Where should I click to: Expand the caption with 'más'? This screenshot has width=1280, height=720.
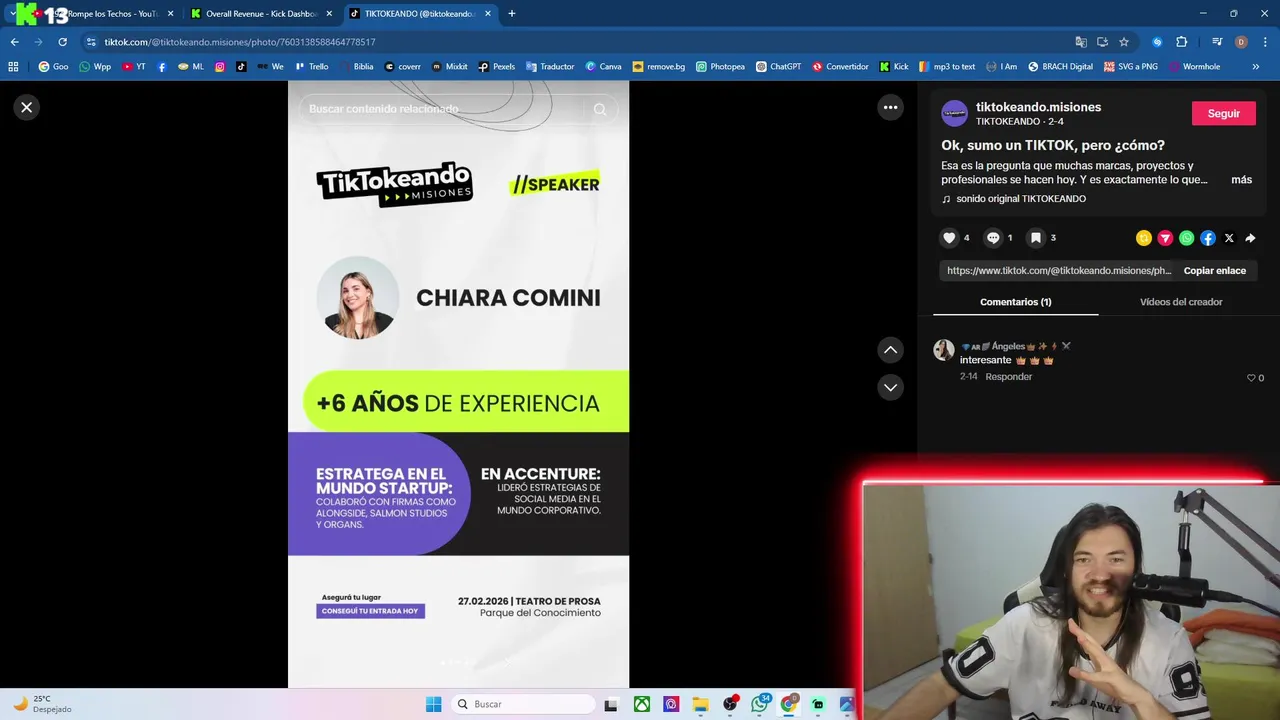click(1241, 180)
